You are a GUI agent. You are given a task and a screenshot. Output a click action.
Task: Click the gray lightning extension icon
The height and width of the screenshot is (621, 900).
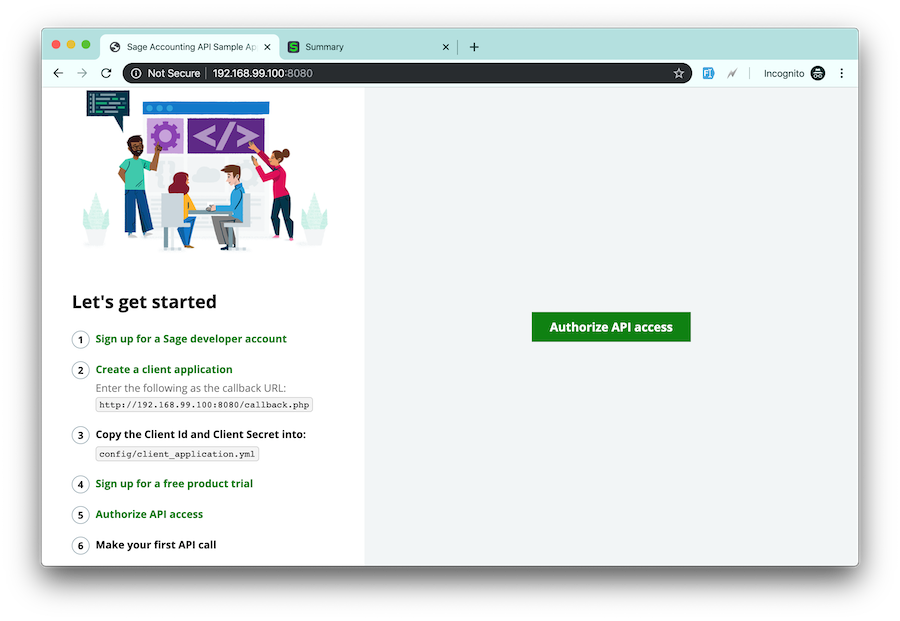(732, 73)
